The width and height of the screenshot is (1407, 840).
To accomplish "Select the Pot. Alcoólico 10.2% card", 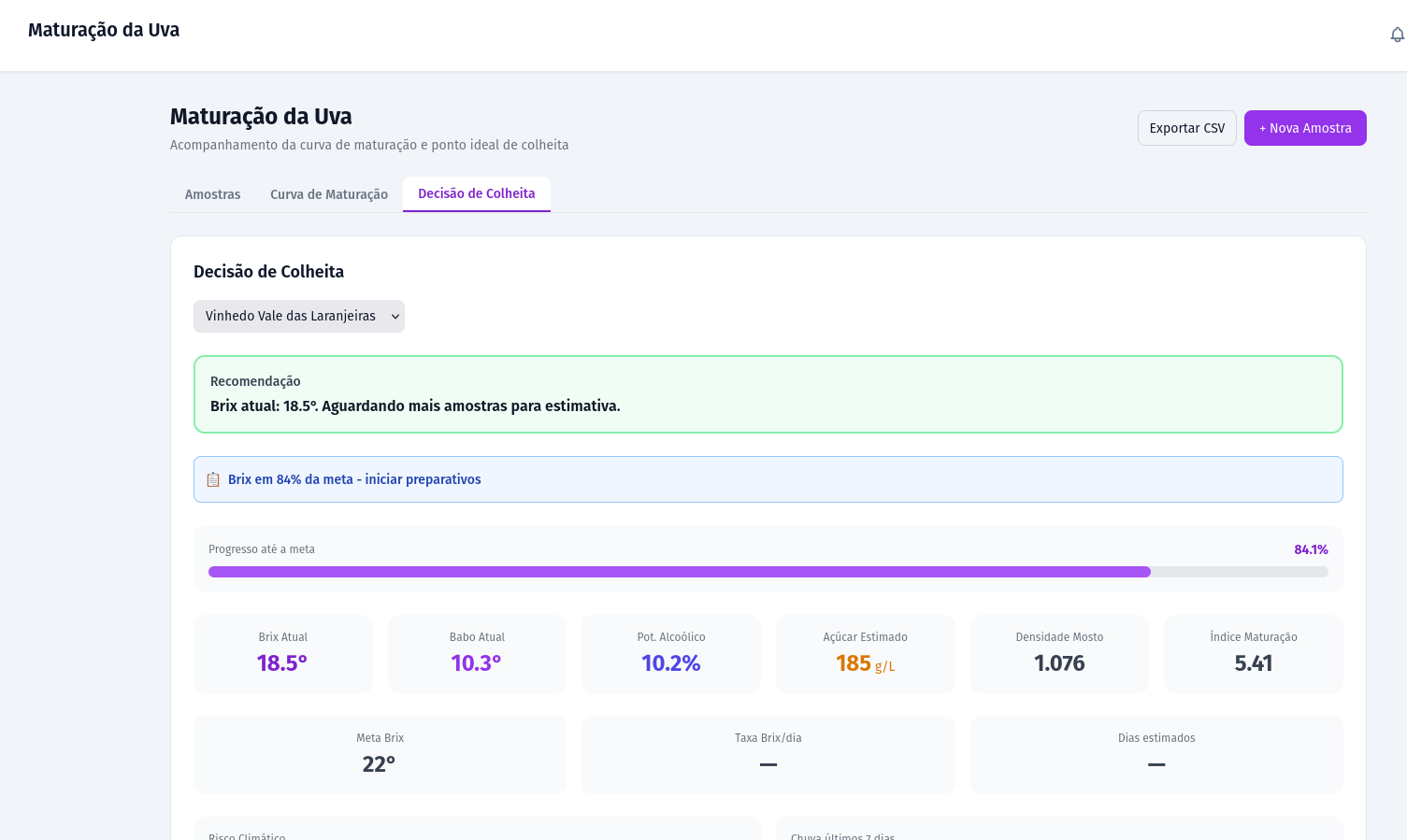I will 670,653.
